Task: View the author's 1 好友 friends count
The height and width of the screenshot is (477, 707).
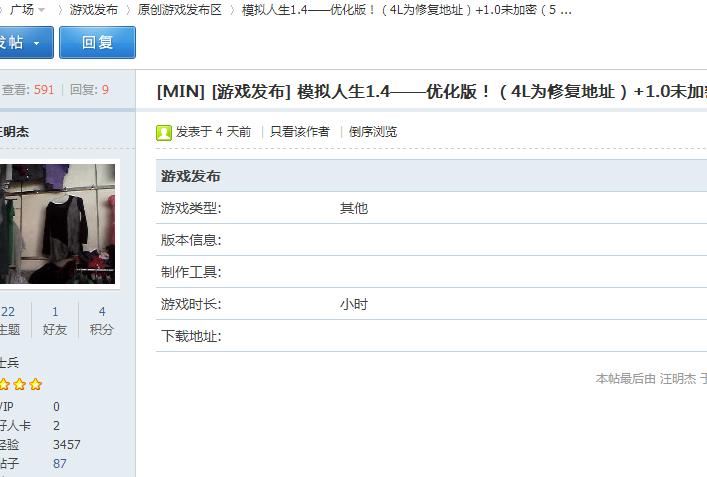Action: pyautogui.click(x=55, y=320)
